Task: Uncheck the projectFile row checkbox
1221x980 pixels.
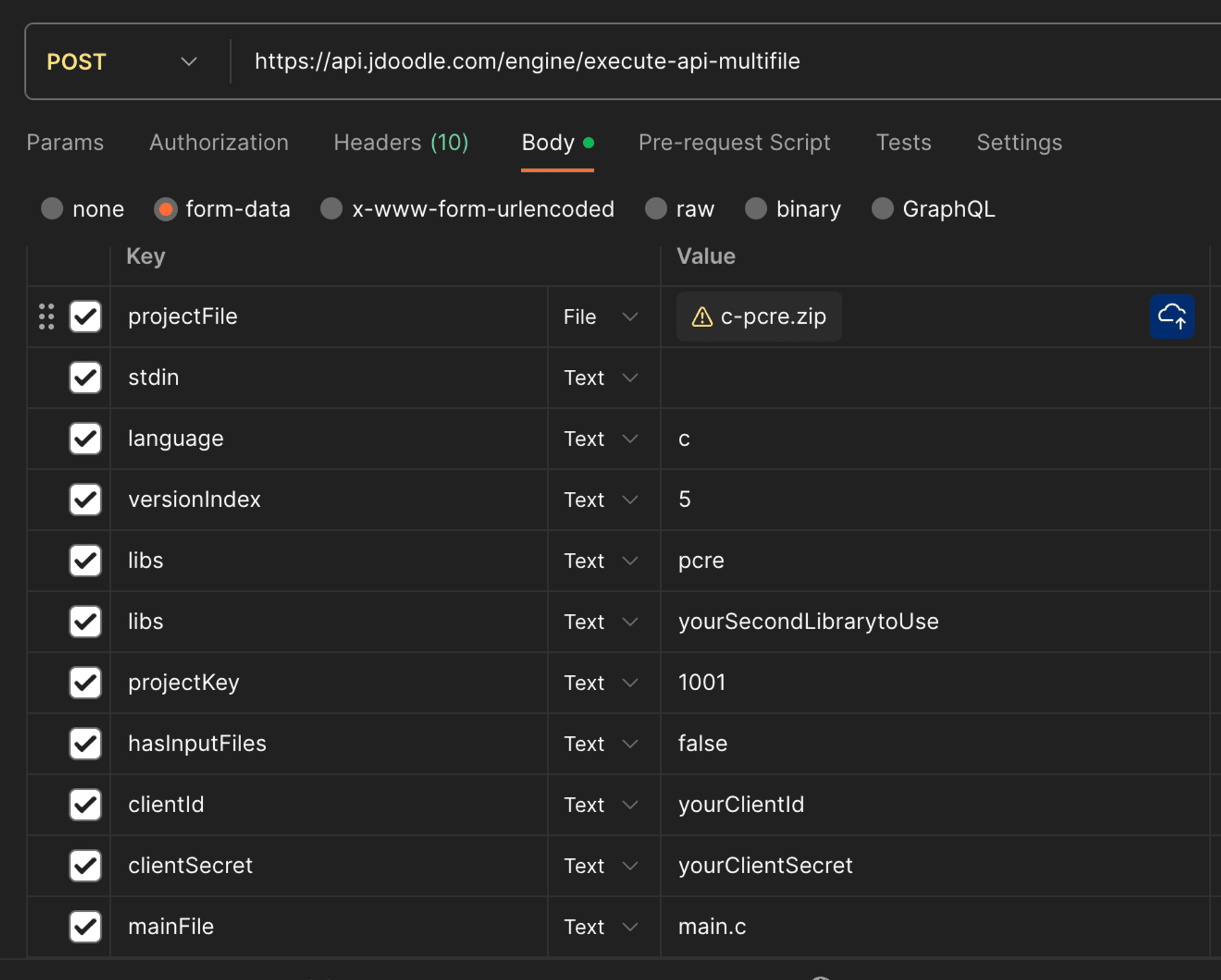Action: click(x=85, y=316)
